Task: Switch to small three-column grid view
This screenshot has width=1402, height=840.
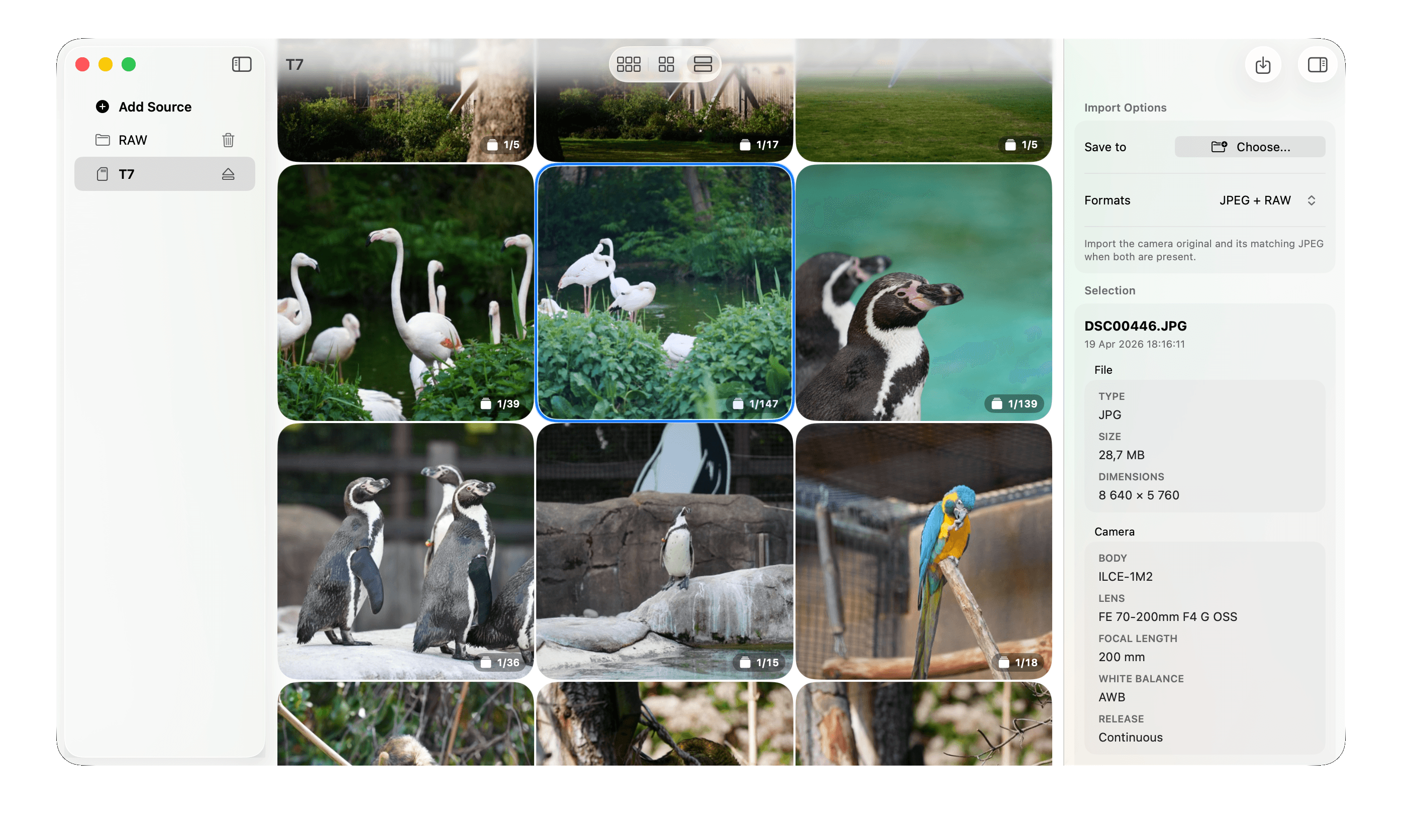Action: [628, 64]
